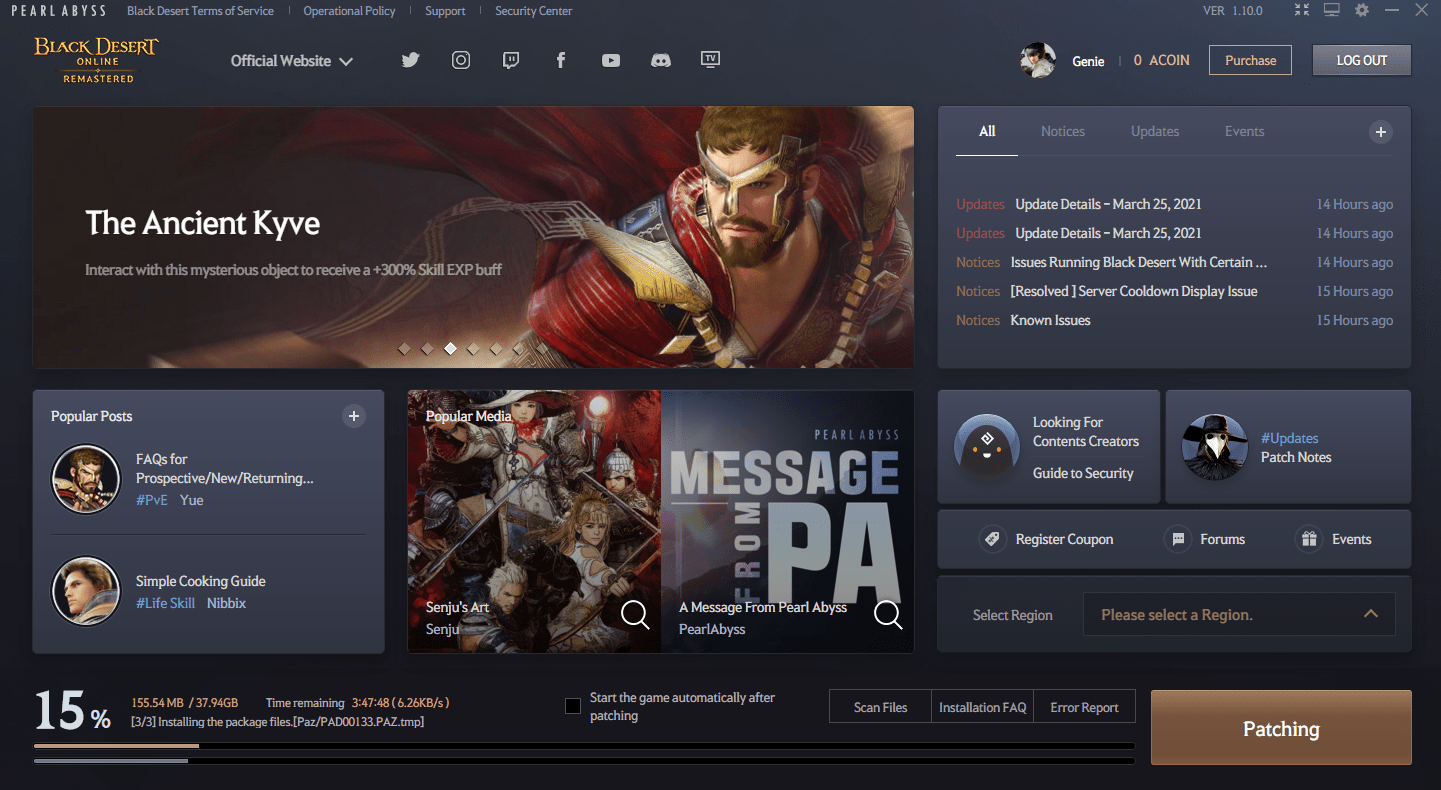This screenshot has height=790, width=1441.
Task: Enable starting the game automatically after patching
Action: (572, 705)
